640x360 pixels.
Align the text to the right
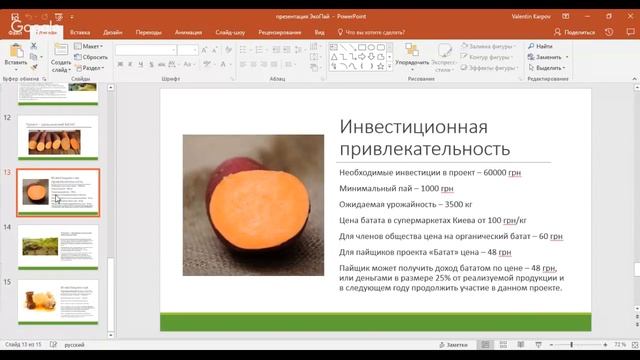click(x=264, y=64)
